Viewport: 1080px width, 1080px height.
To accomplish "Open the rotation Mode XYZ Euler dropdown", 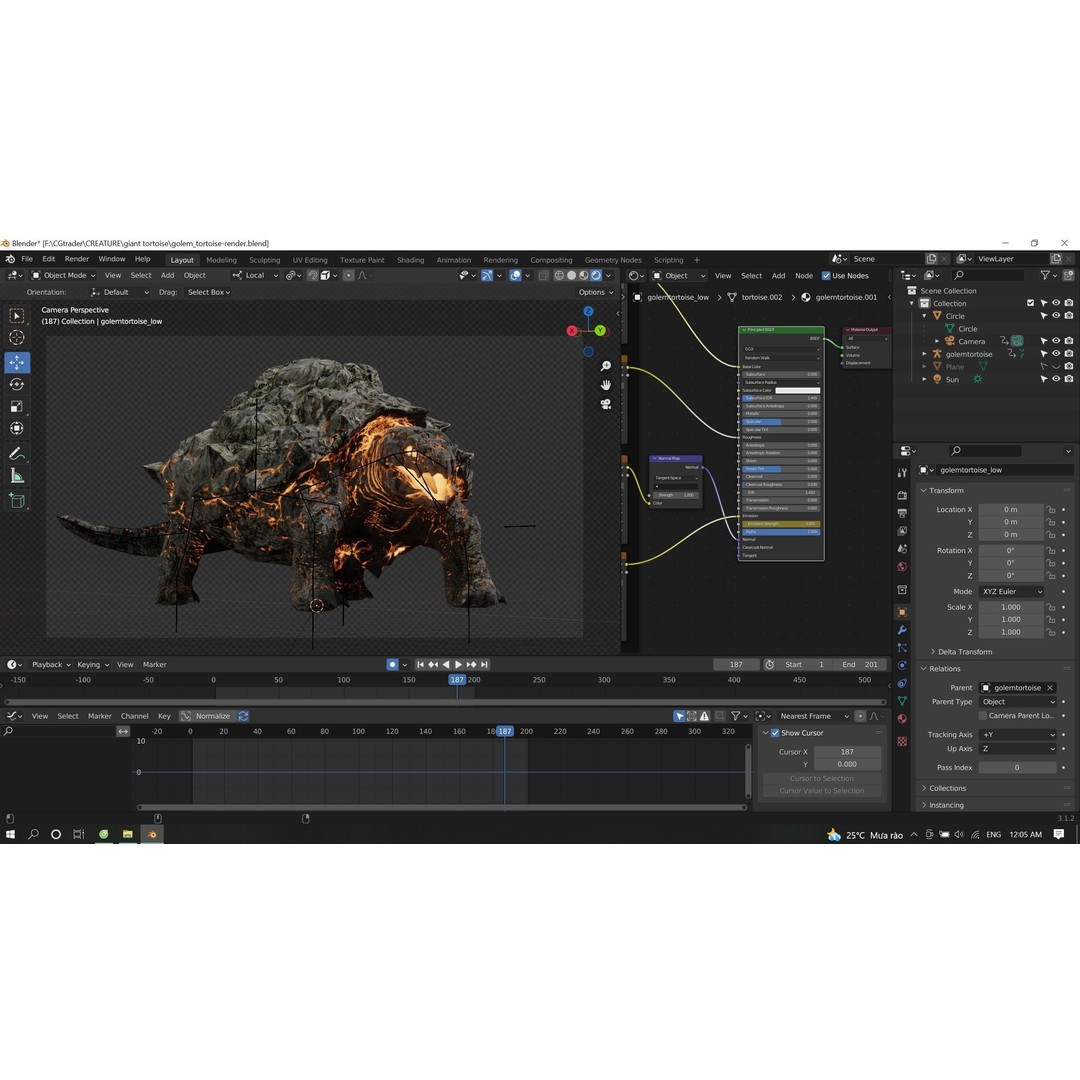I will [1012, 592].
